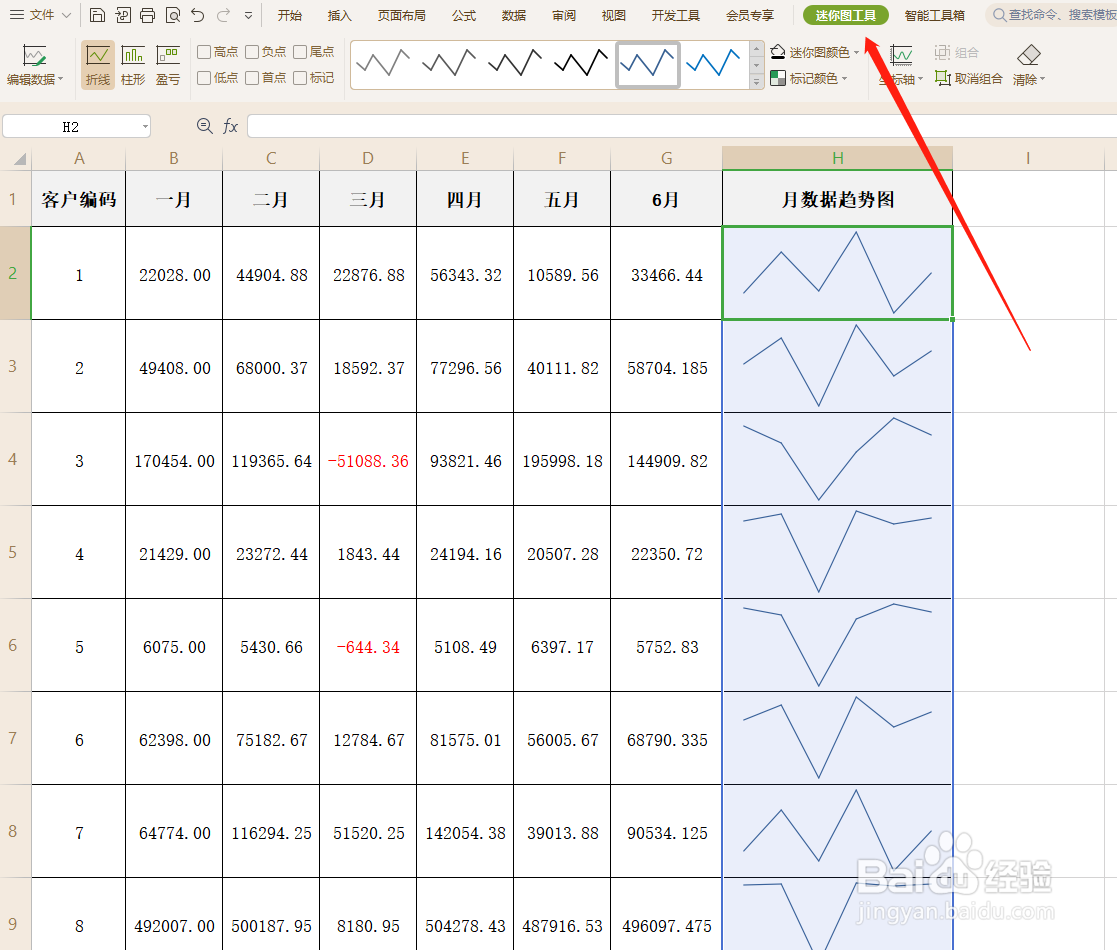Click the 取消组合 ungroup button
Viewport: 1117px width, 950px height.
(969, 78)
